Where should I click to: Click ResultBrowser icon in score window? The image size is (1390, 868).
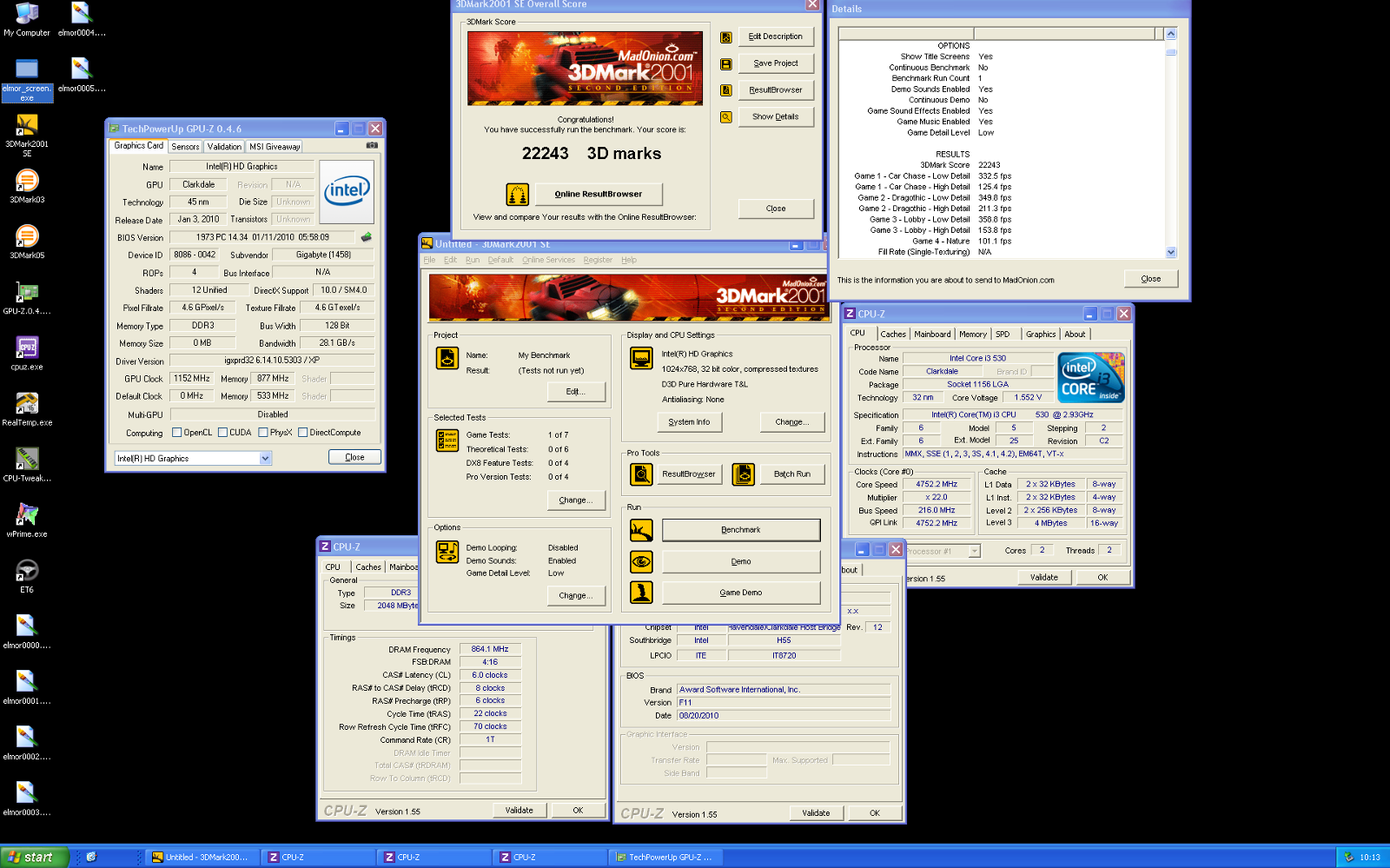[726, 90]
